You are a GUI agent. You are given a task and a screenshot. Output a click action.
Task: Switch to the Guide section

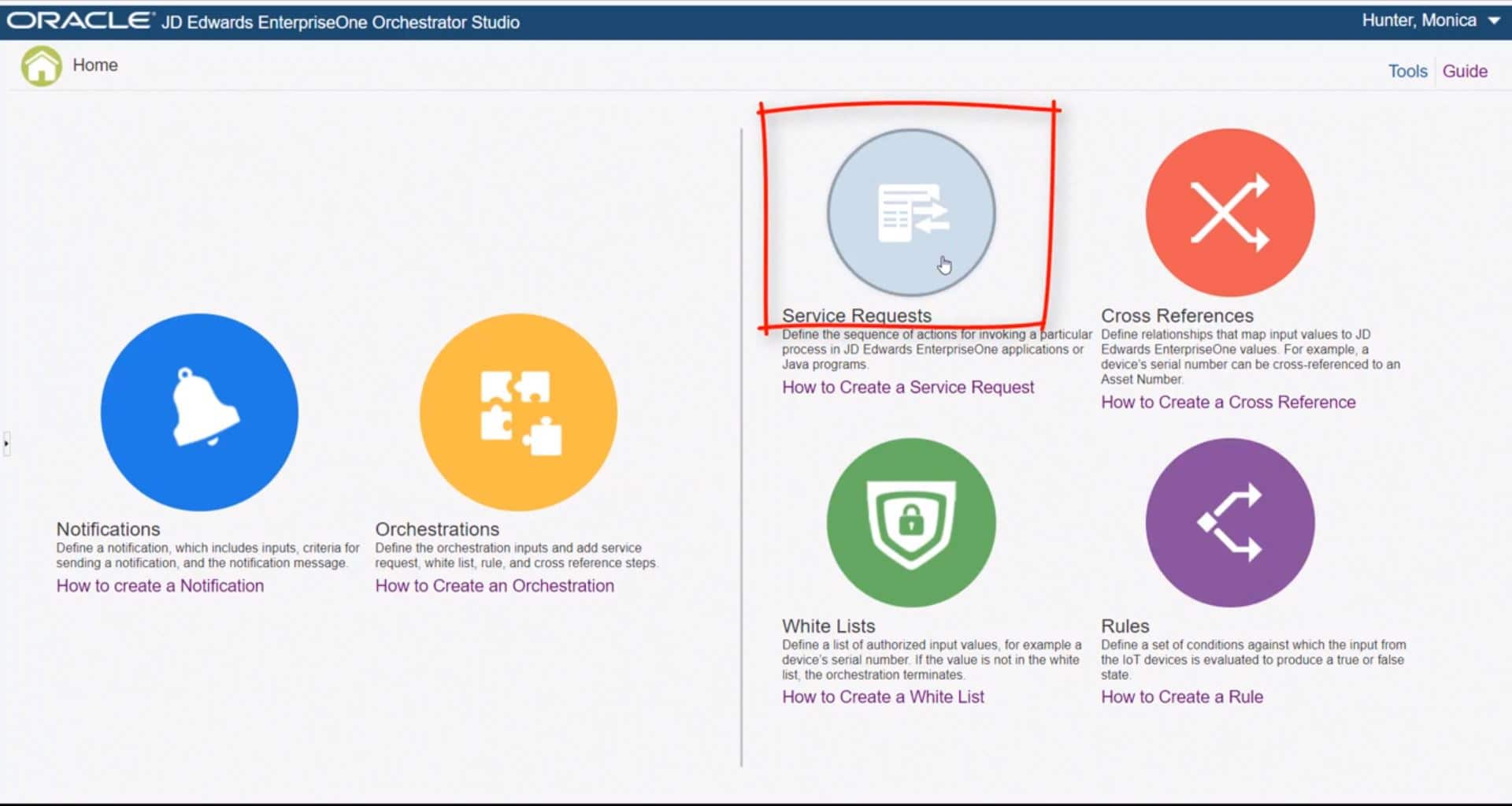(x=1465, y=70)
